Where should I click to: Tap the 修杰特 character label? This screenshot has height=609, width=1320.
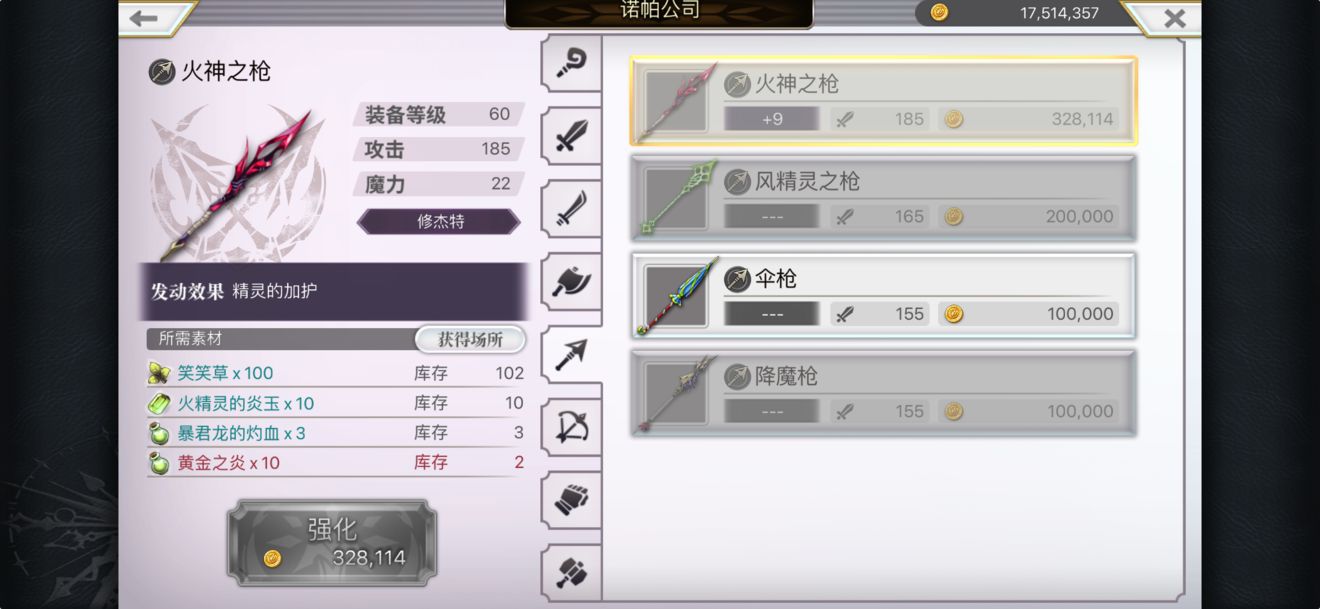coord(439,221)
